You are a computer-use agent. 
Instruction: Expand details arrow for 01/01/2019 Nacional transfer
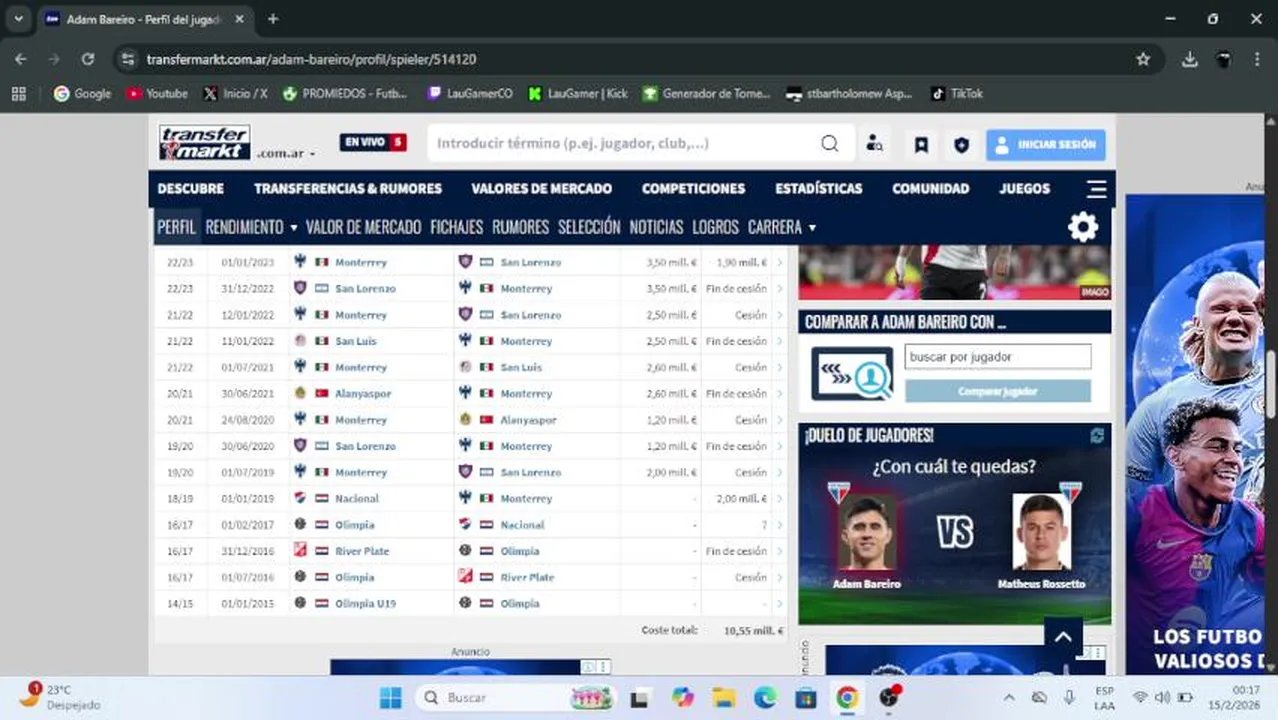click(780, 498)
